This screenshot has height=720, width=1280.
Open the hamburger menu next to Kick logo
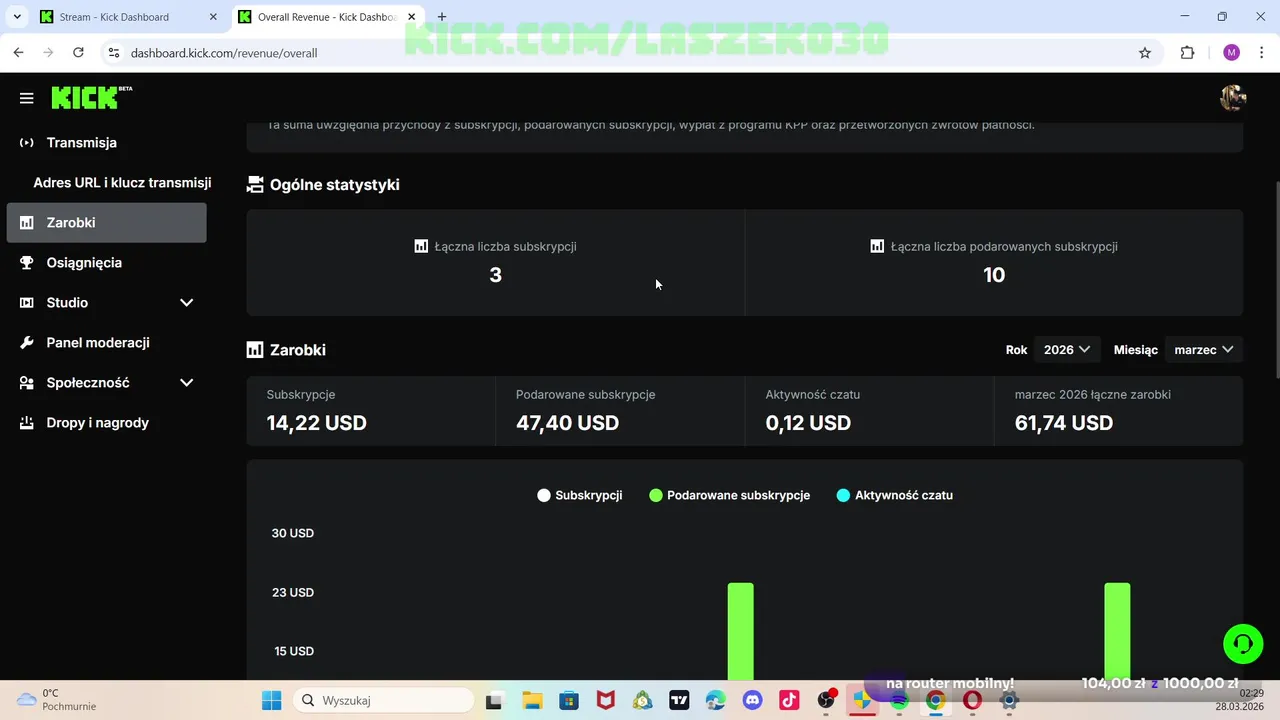click(27, 98)
